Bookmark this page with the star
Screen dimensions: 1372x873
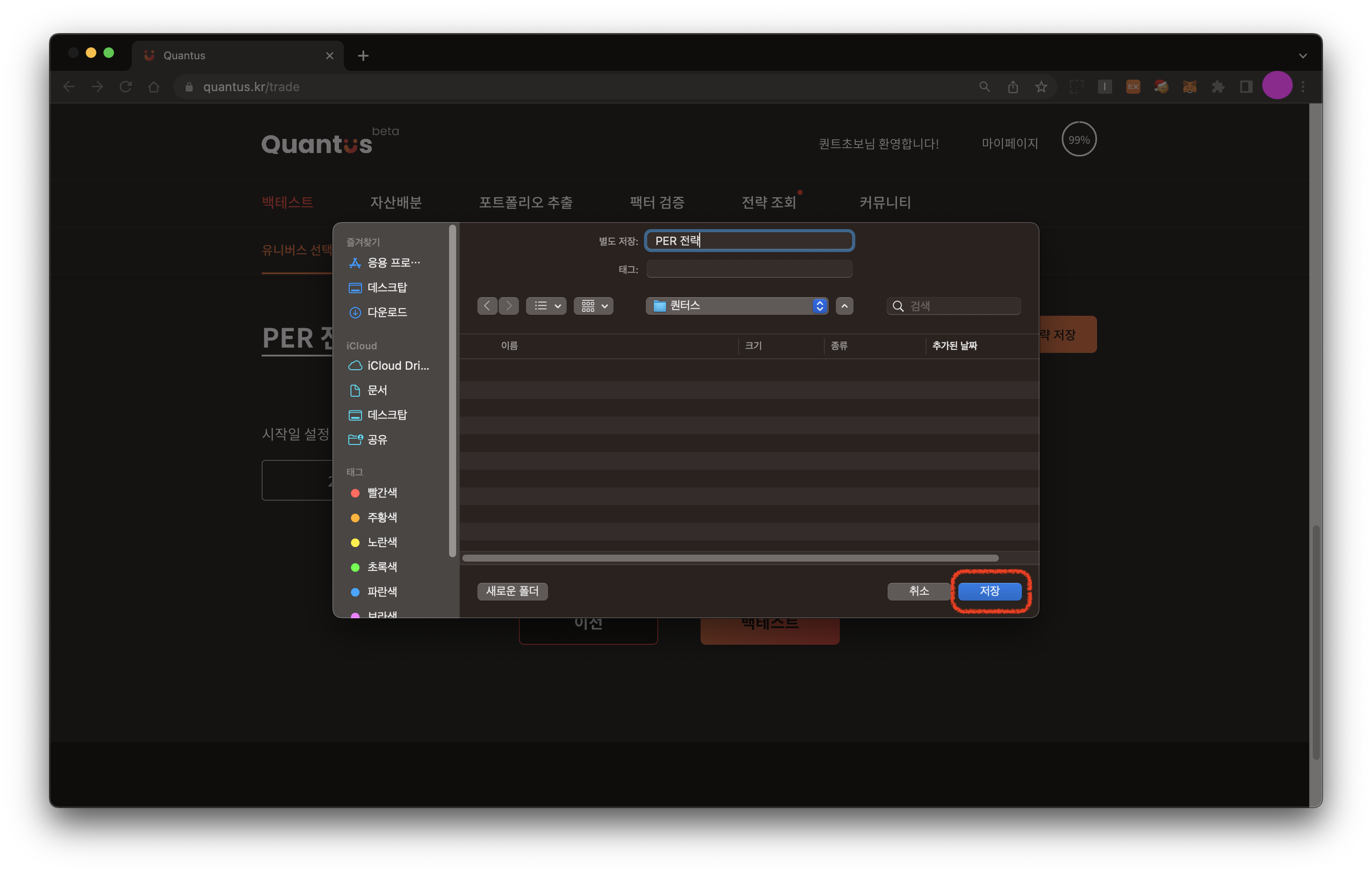pos(1041,87)
